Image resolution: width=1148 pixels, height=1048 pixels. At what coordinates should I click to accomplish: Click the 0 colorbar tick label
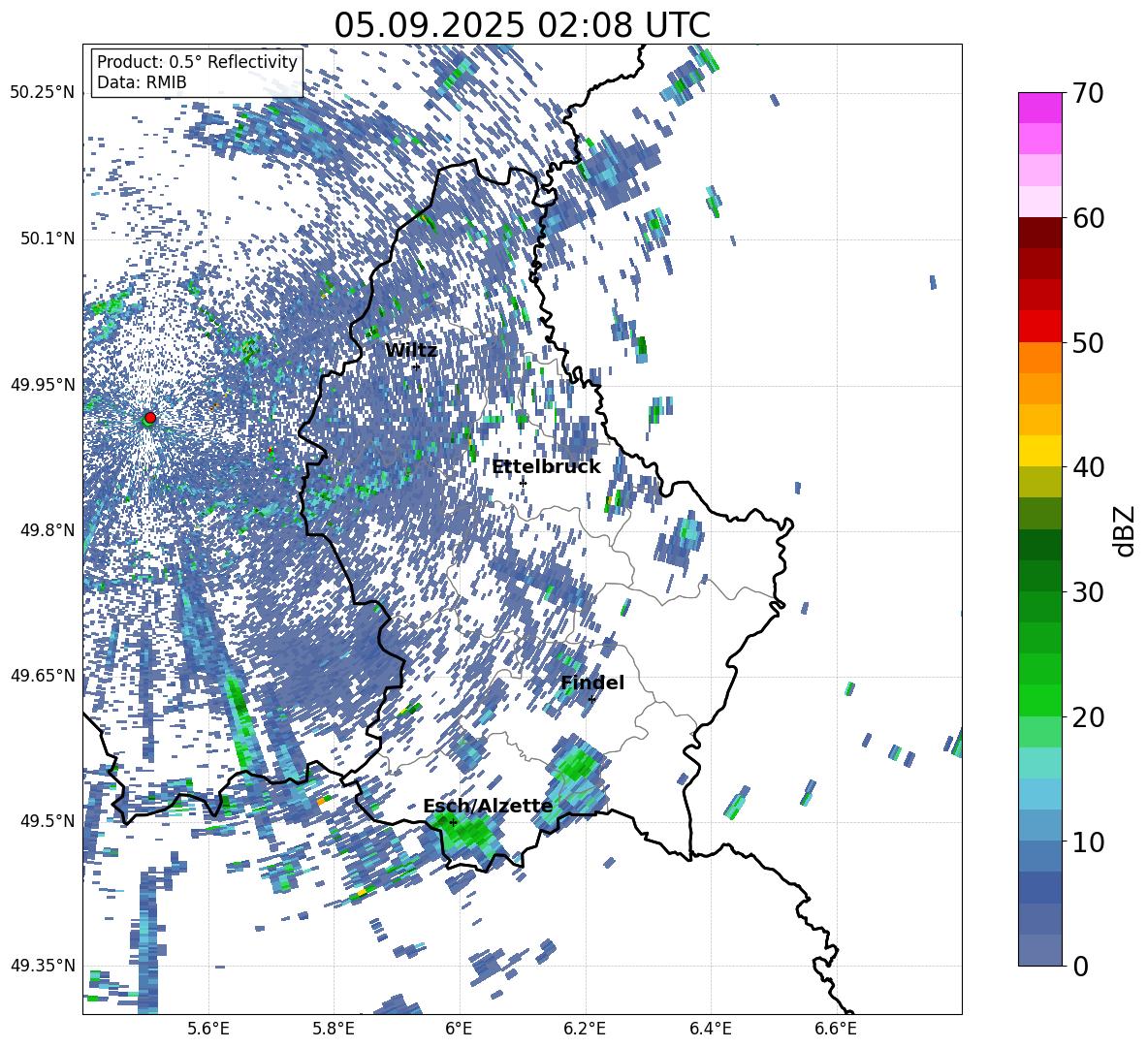click(1080, 966)
